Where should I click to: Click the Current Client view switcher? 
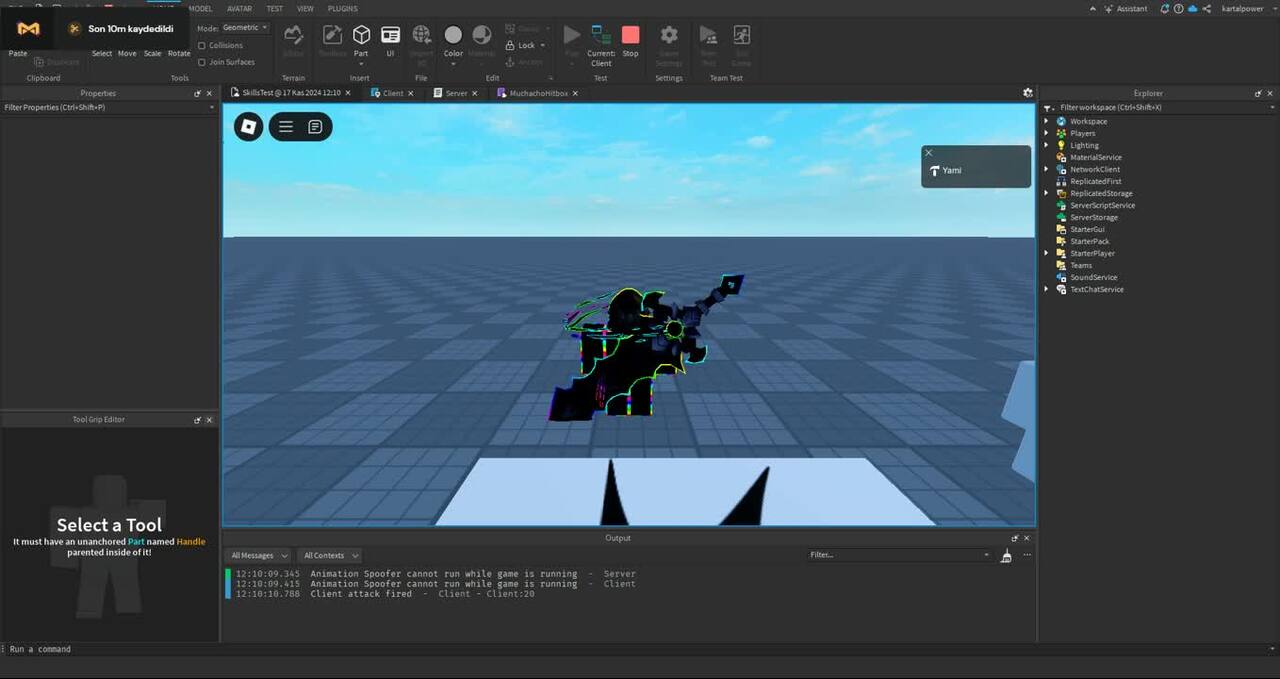click(x=601, y=44)
